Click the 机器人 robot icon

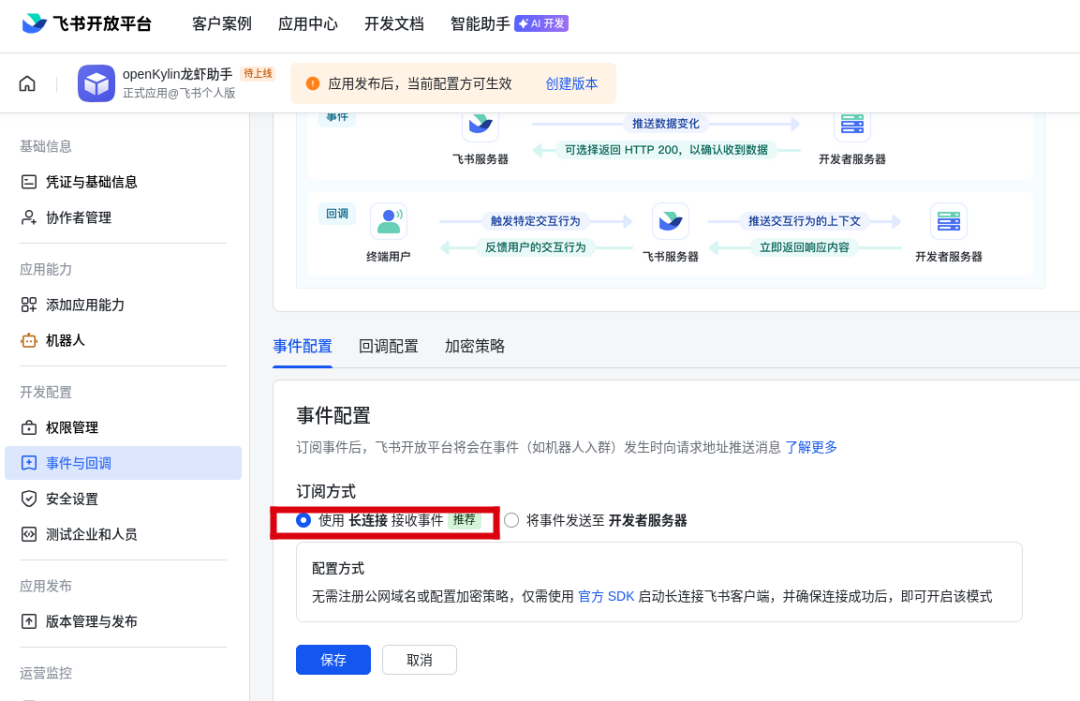point(29,341)
